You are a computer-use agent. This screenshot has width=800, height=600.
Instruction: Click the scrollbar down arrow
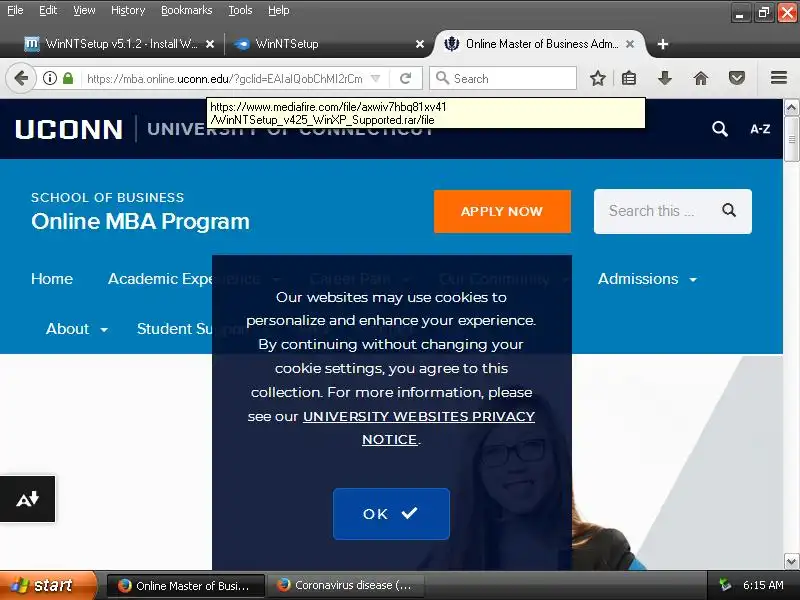(x=791, y=562)
